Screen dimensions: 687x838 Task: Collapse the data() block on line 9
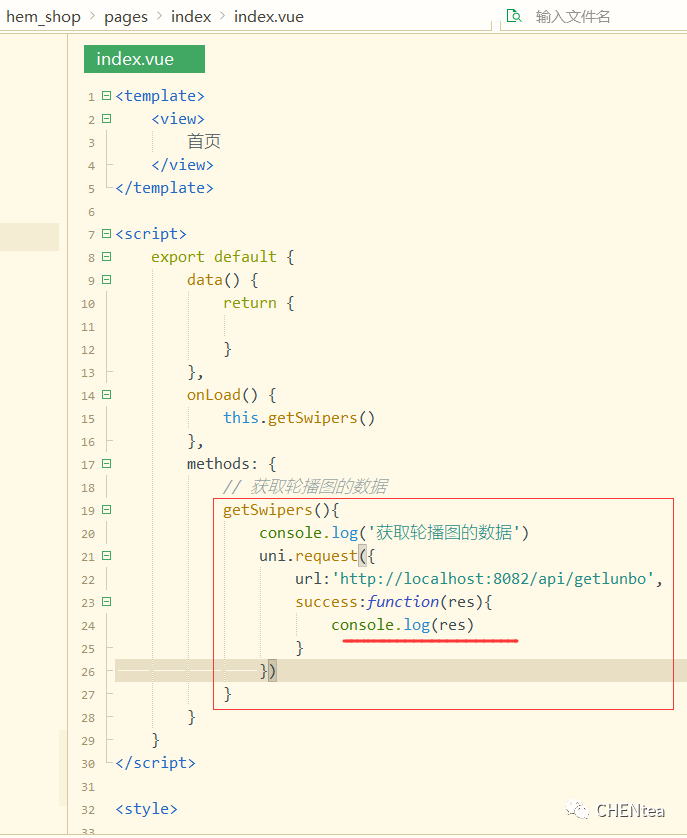click(106, 280)
